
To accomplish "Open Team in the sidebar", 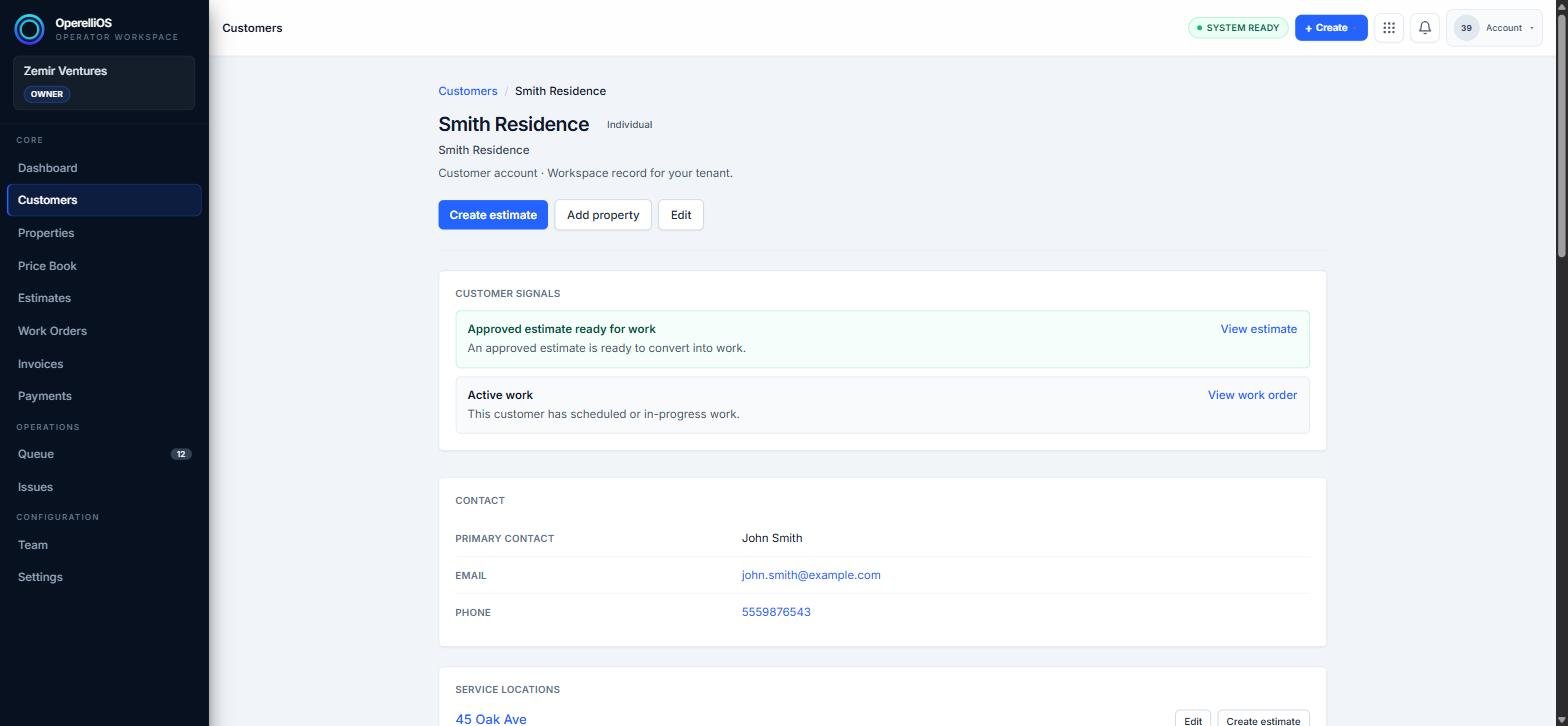I will pos(104,545).
